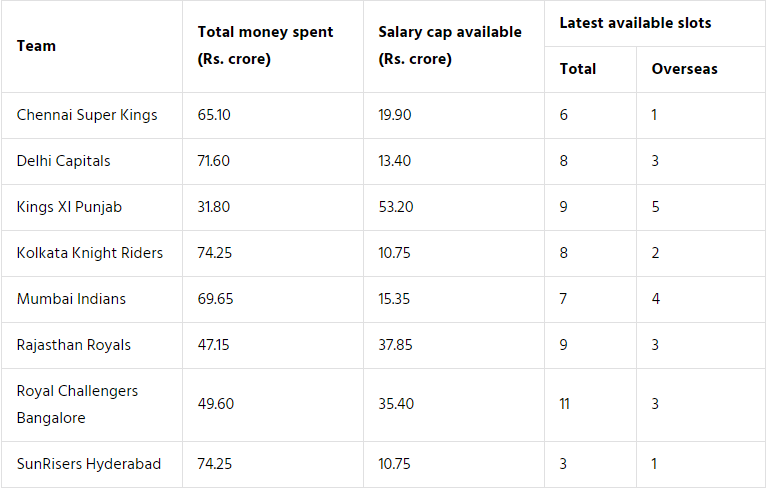Click the Latest available slots header

636,22
